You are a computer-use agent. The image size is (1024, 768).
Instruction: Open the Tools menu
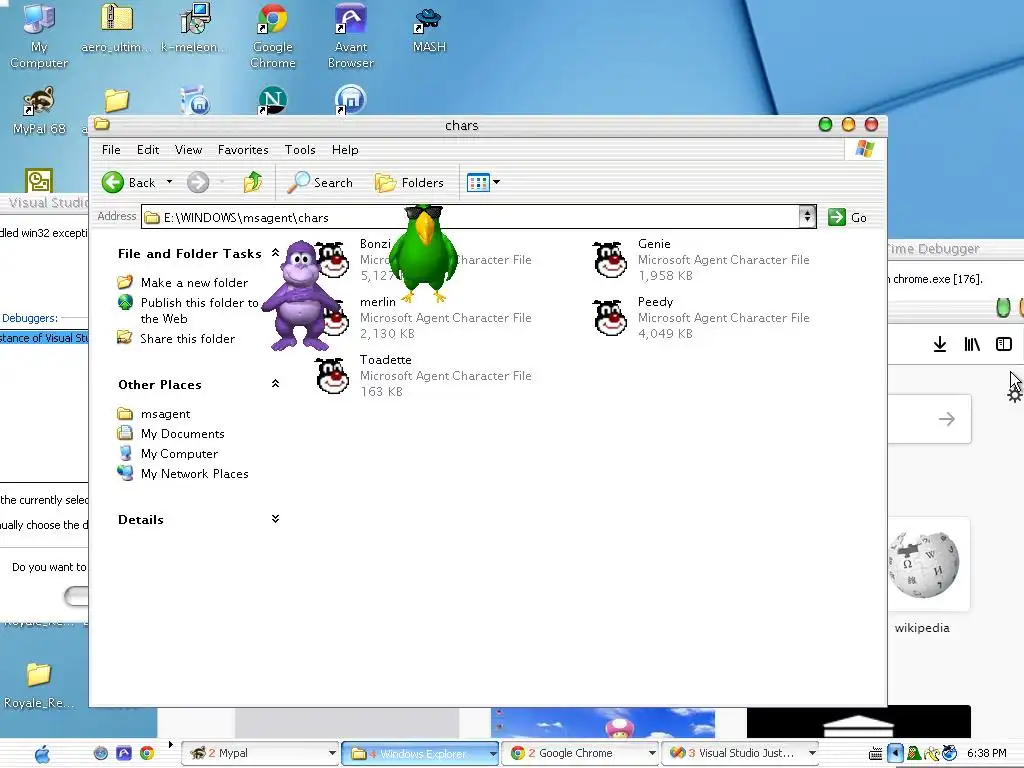pos(300,150)
